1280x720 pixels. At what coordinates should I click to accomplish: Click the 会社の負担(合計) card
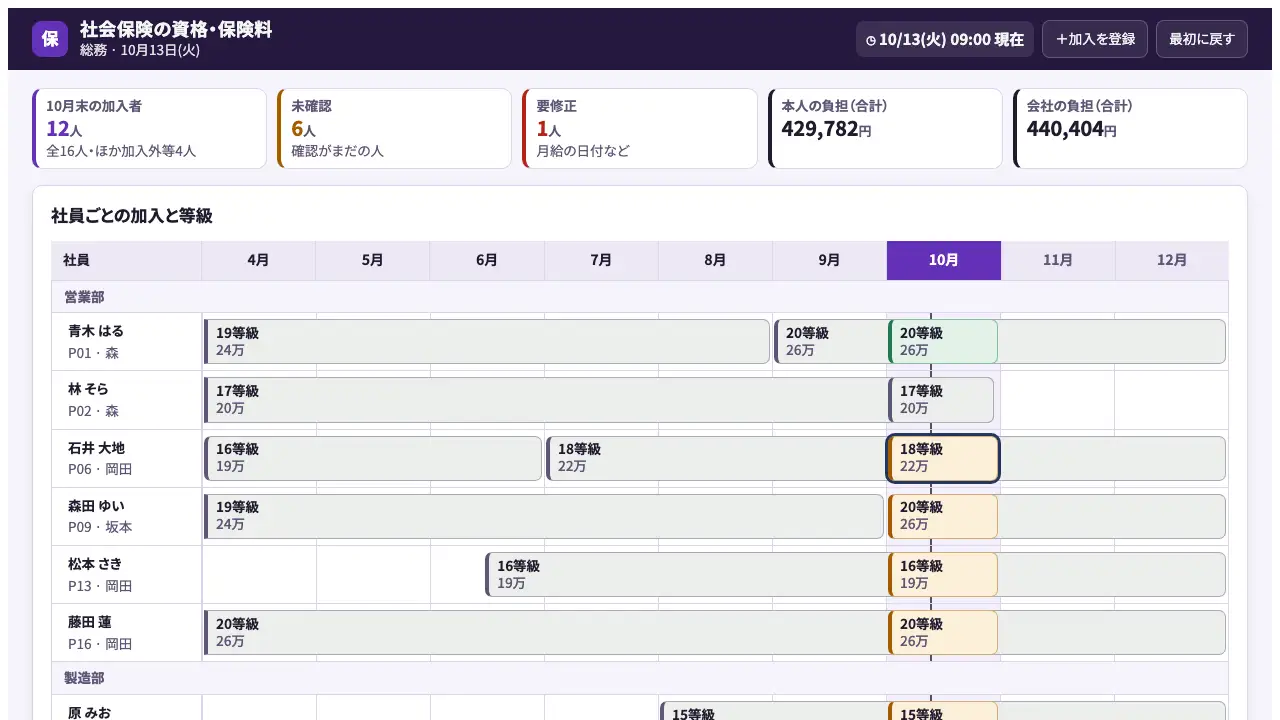point(1130,128)
